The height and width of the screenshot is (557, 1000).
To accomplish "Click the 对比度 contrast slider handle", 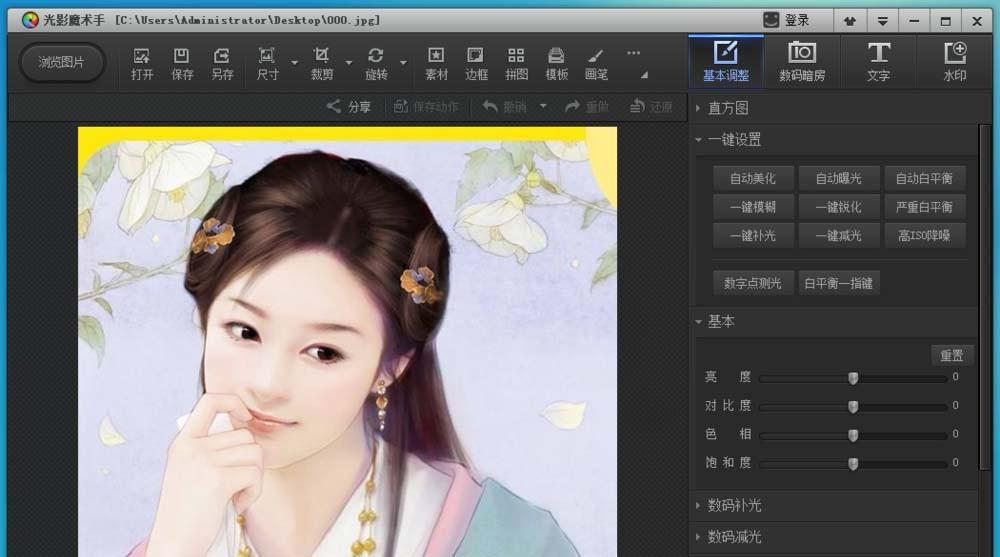I will (x=853, y=406).
